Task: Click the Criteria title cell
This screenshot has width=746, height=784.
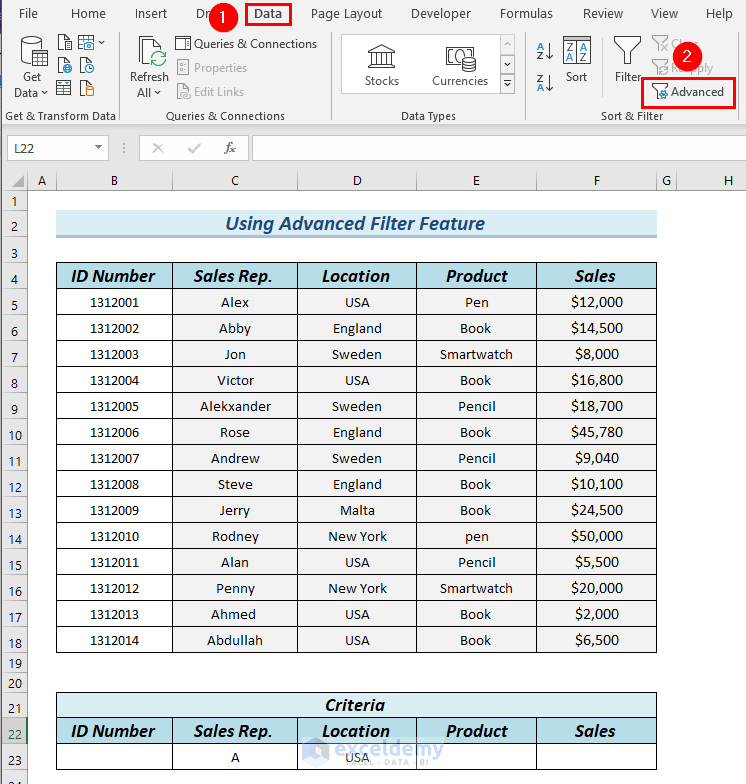Action: tap(356, 705)
